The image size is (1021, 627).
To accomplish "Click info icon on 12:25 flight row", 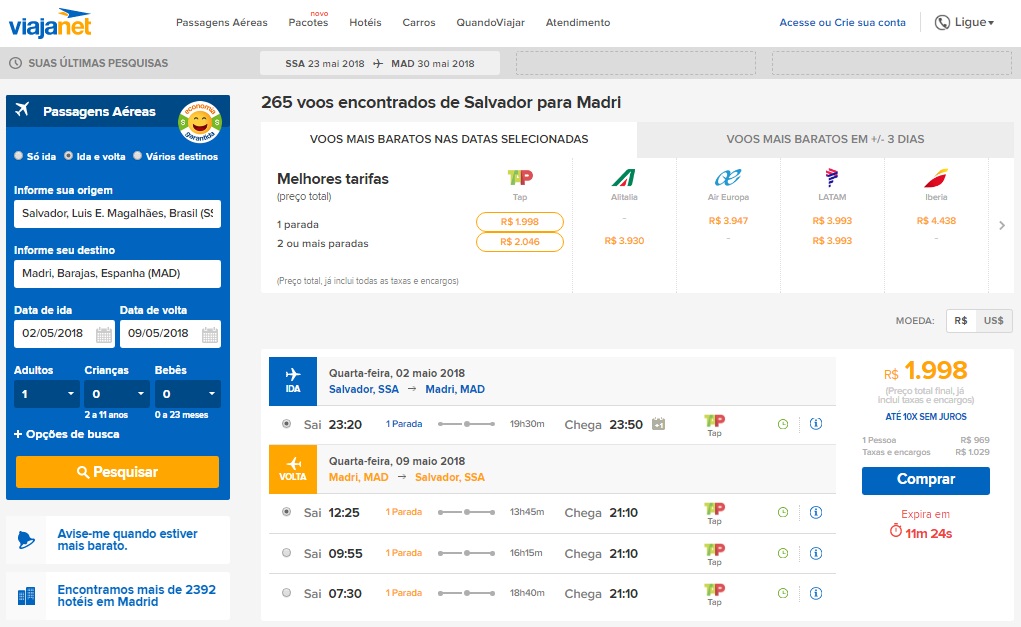I will (816, 512).
